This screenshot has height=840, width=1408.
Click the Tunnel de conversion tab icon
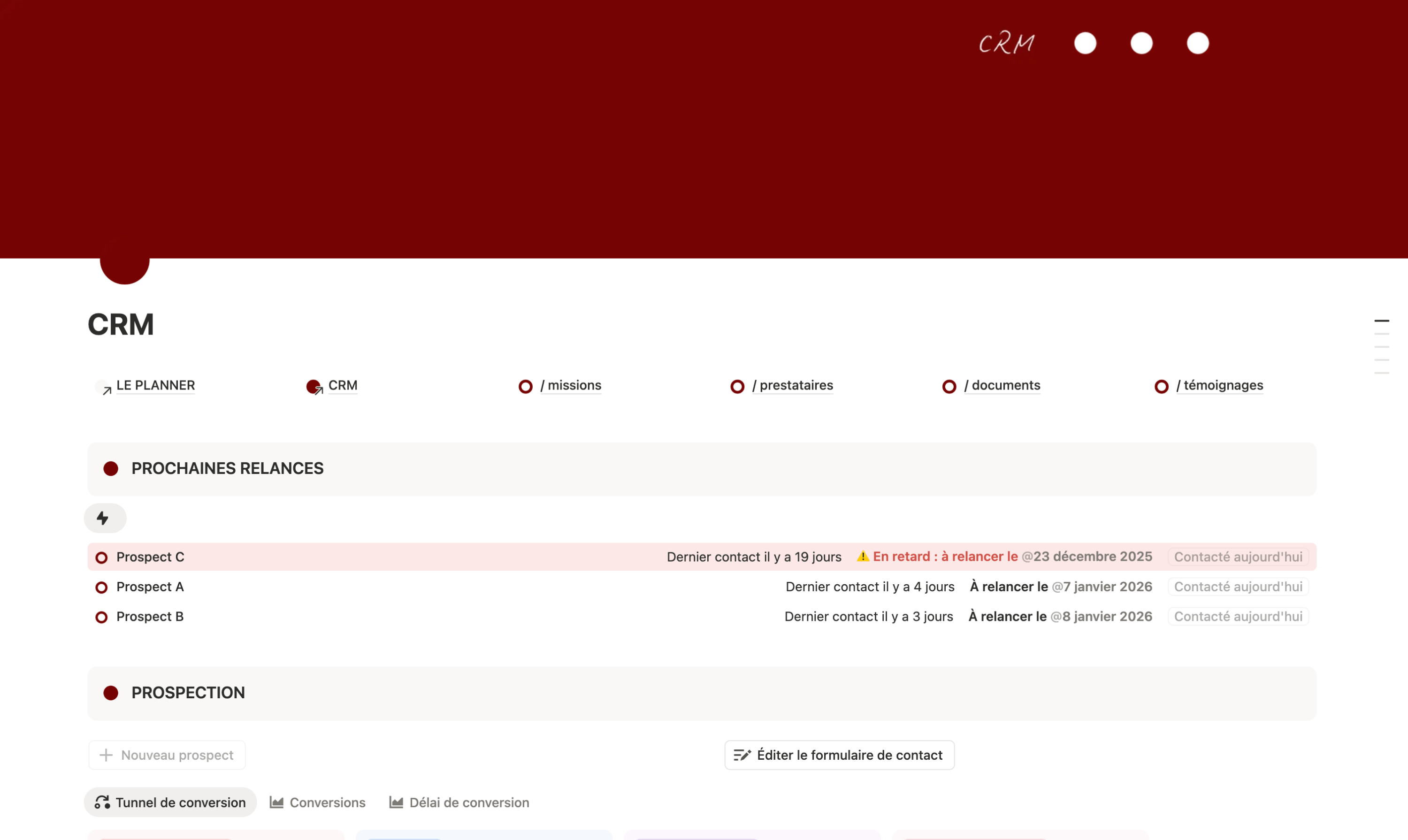pyautogui.click(x=102, y=802)
